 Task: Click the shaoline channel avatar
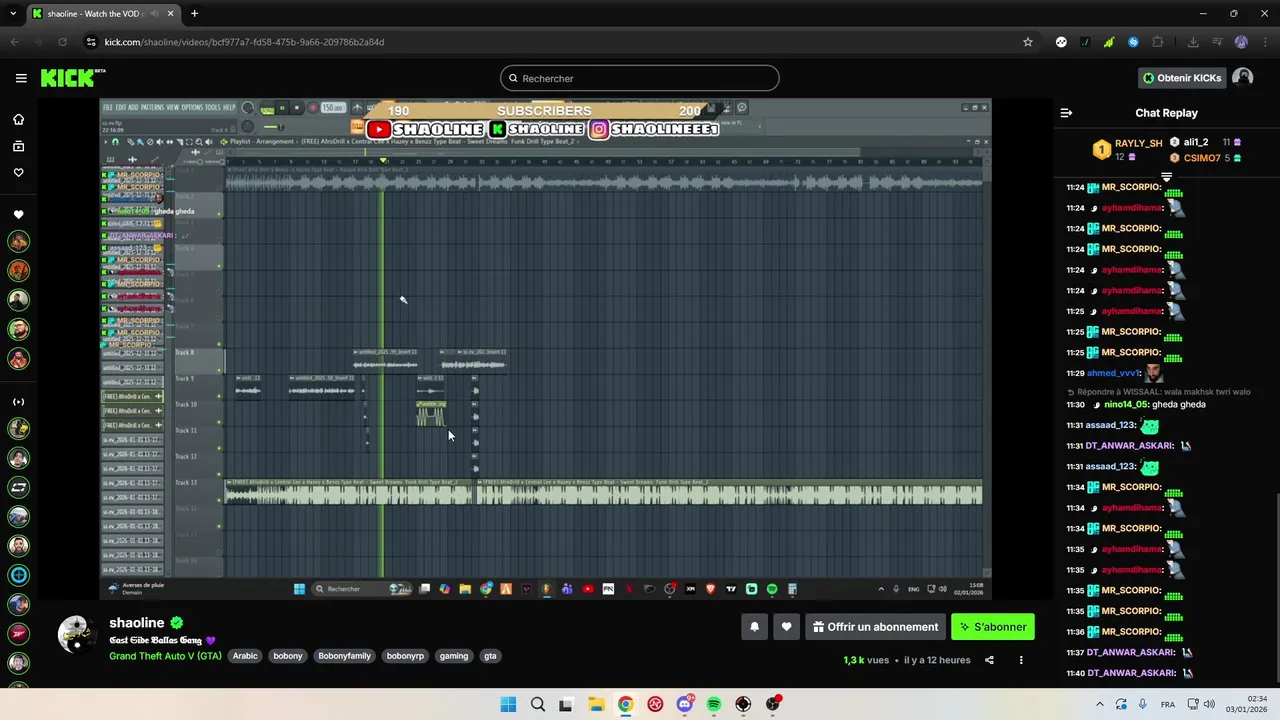75,635
